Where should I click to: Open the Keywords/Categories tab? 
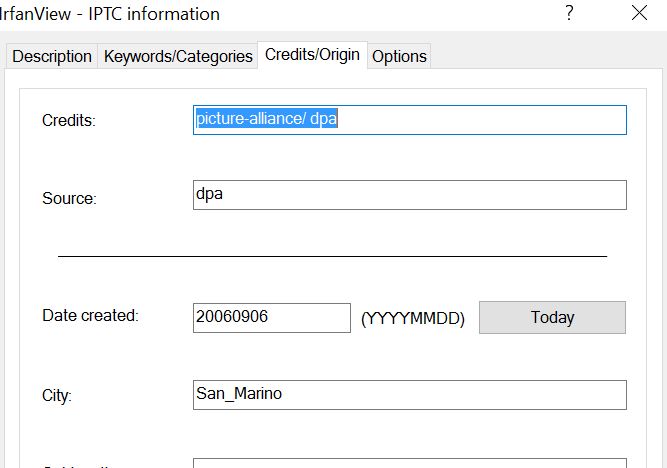pyautogui.click(x=178, y=56)
